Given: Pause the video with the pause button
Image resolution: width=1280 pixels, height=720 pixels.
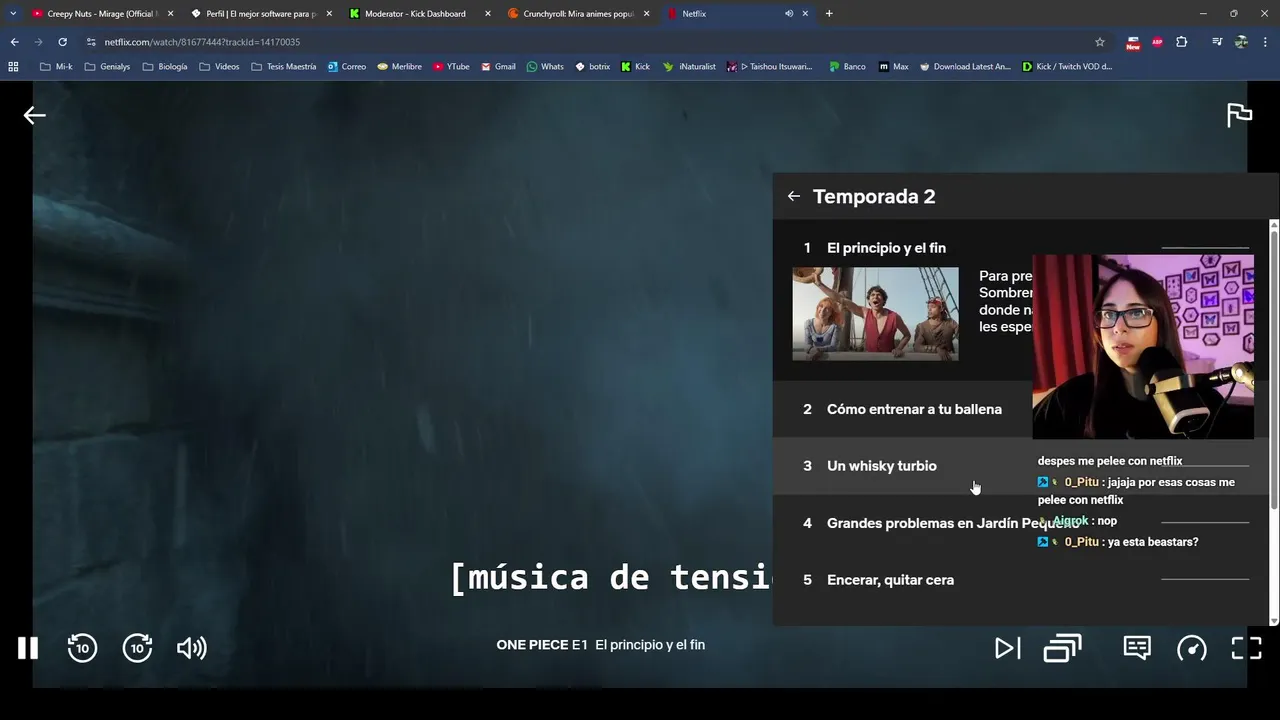Looking at the screenshot, I should 28,648.
